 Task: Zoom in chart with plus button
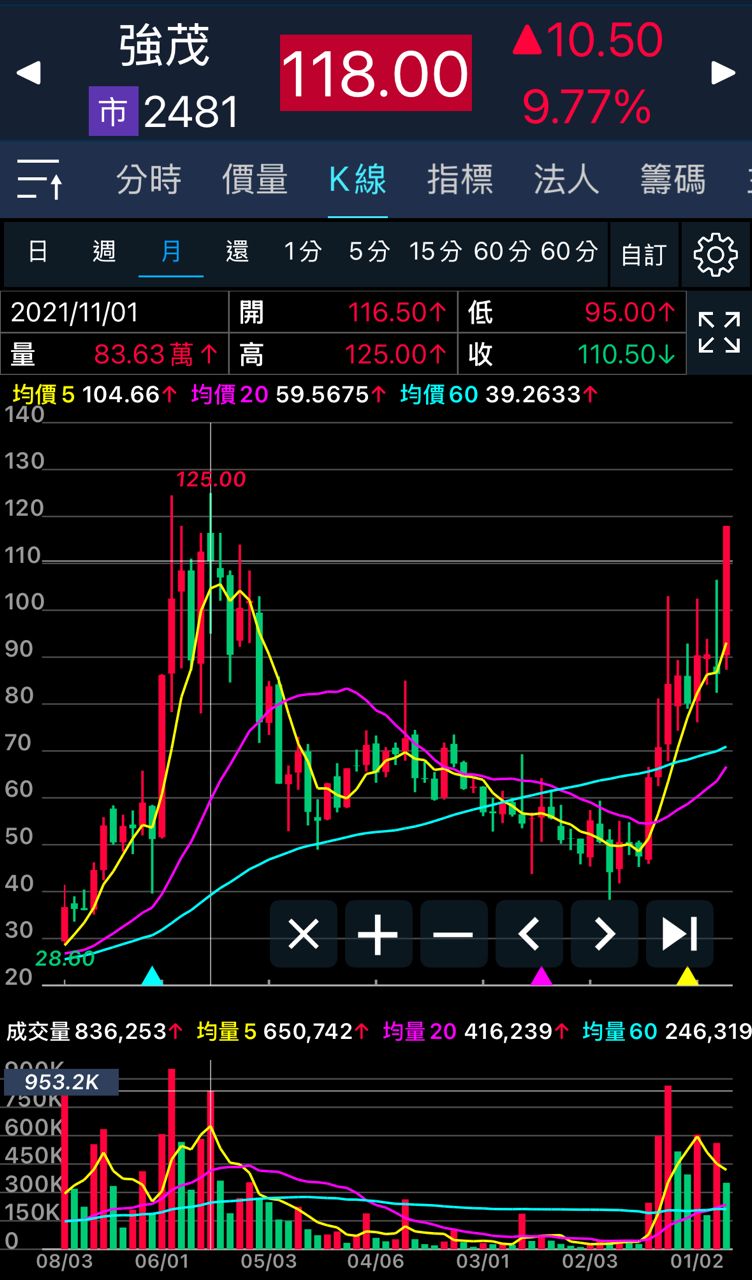[x=378, y=934]
